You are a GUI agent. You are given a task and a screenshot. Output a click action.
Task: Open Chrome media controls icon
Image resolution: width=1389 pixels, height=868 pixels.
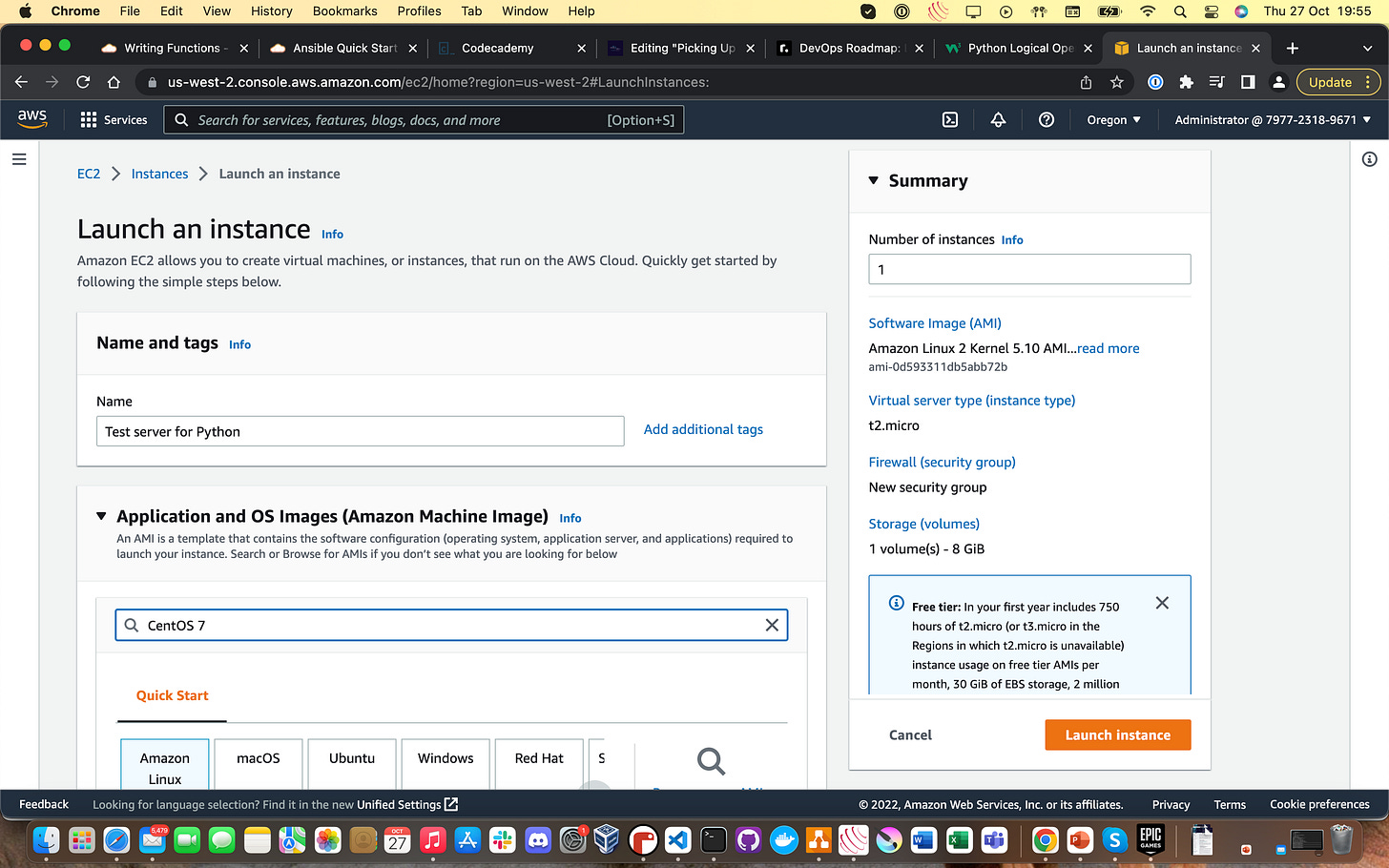(x=1216, y=82)
